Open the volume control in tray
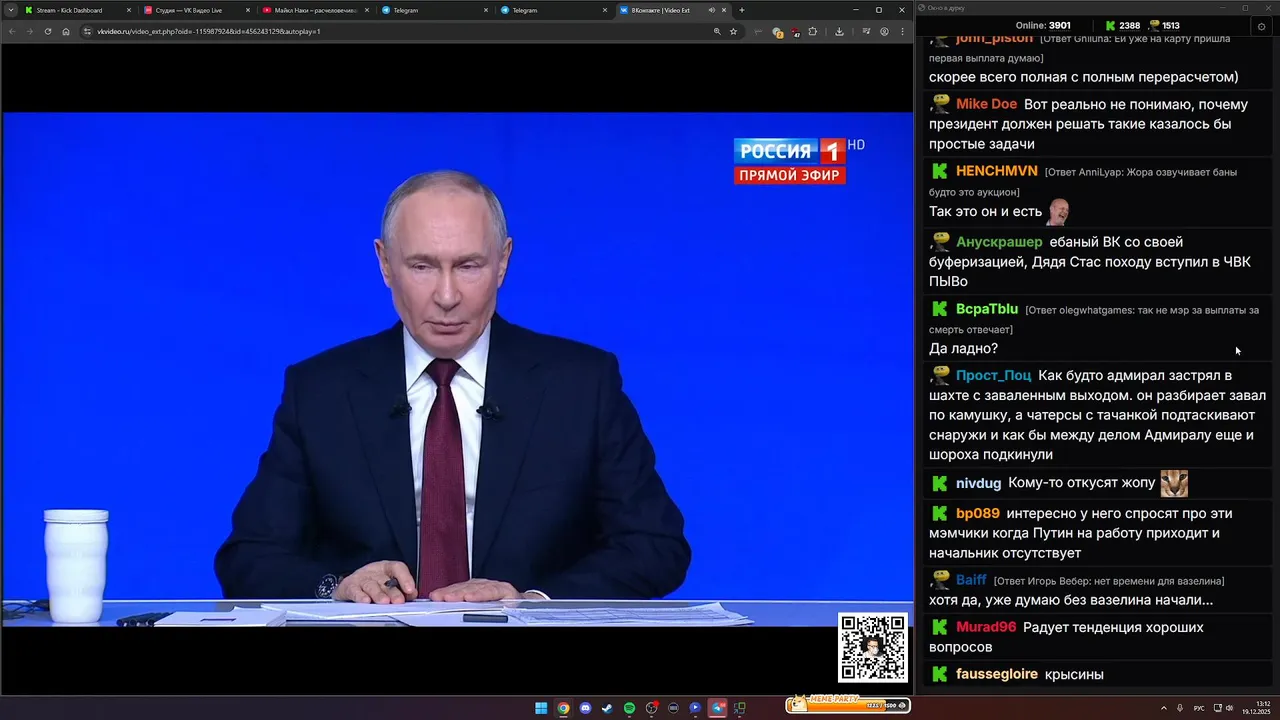The width and height of the screenshot is (1280, 720). [x=1230, y=708]
